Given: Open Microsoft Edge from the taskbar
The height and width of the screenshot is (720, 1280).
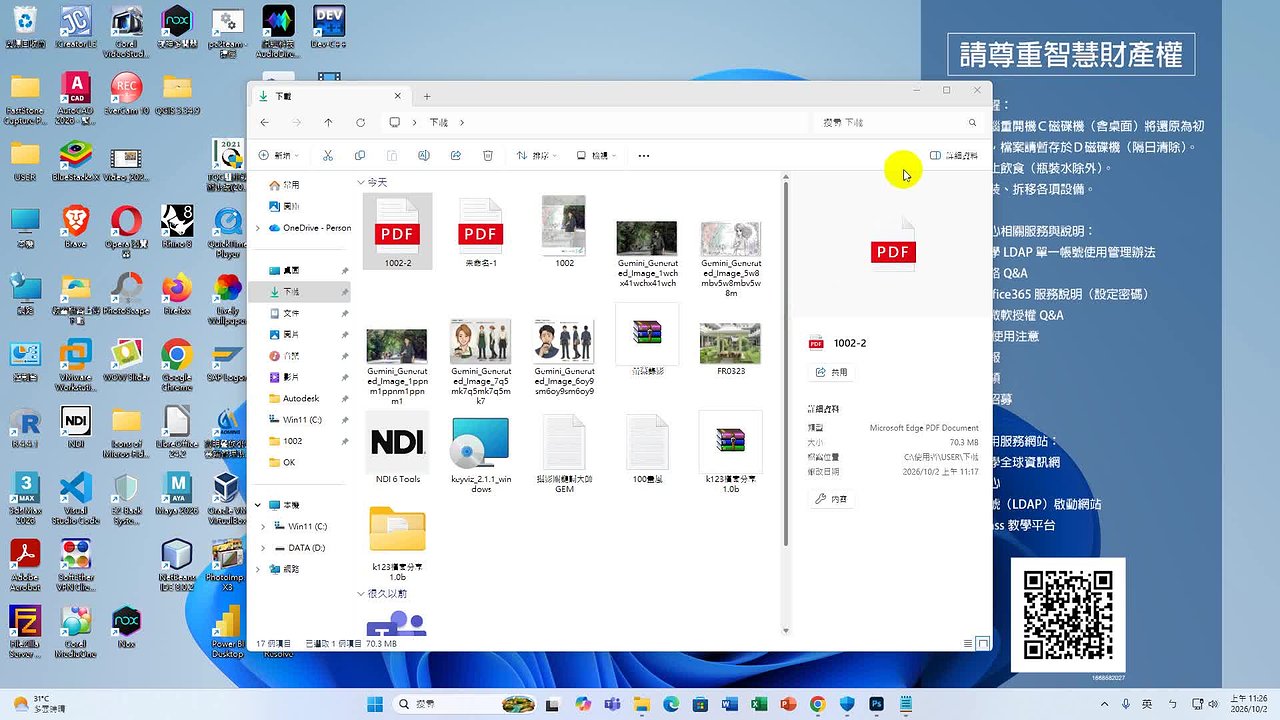Looking at the screenshot, I should pos(670,705).
